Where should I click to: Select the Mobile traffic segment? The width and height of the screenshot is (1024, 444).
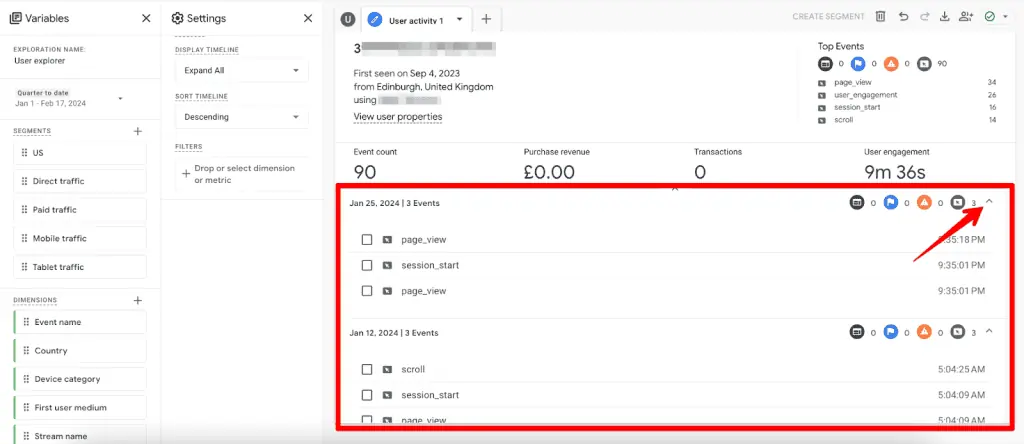click(80, 238)
